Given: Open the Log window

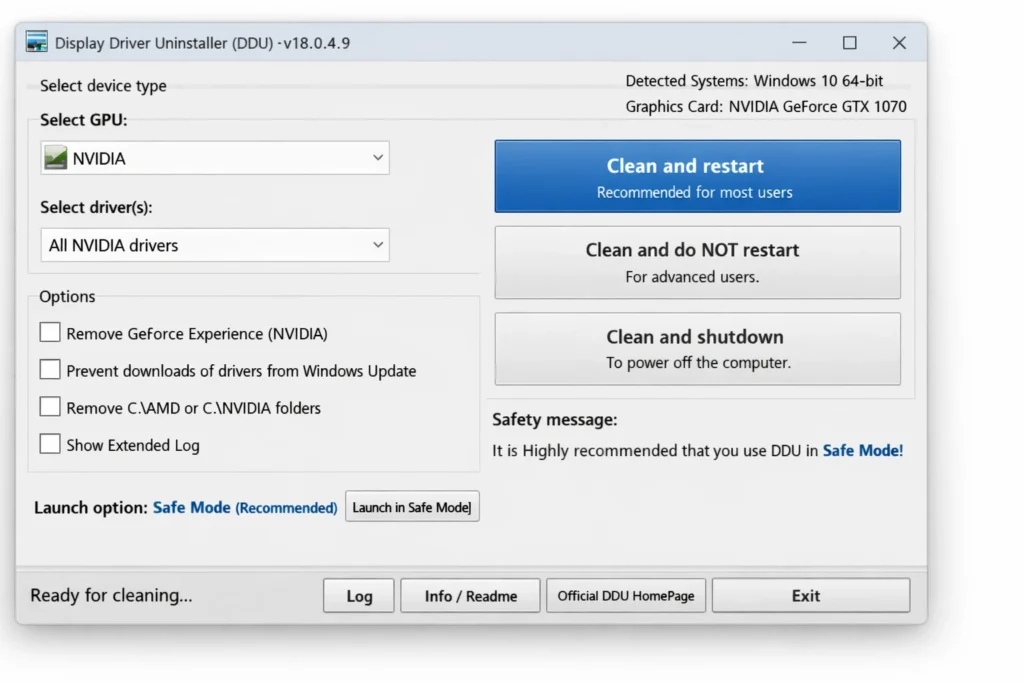Looking at the screenshot, I should [x=358, y=595].
